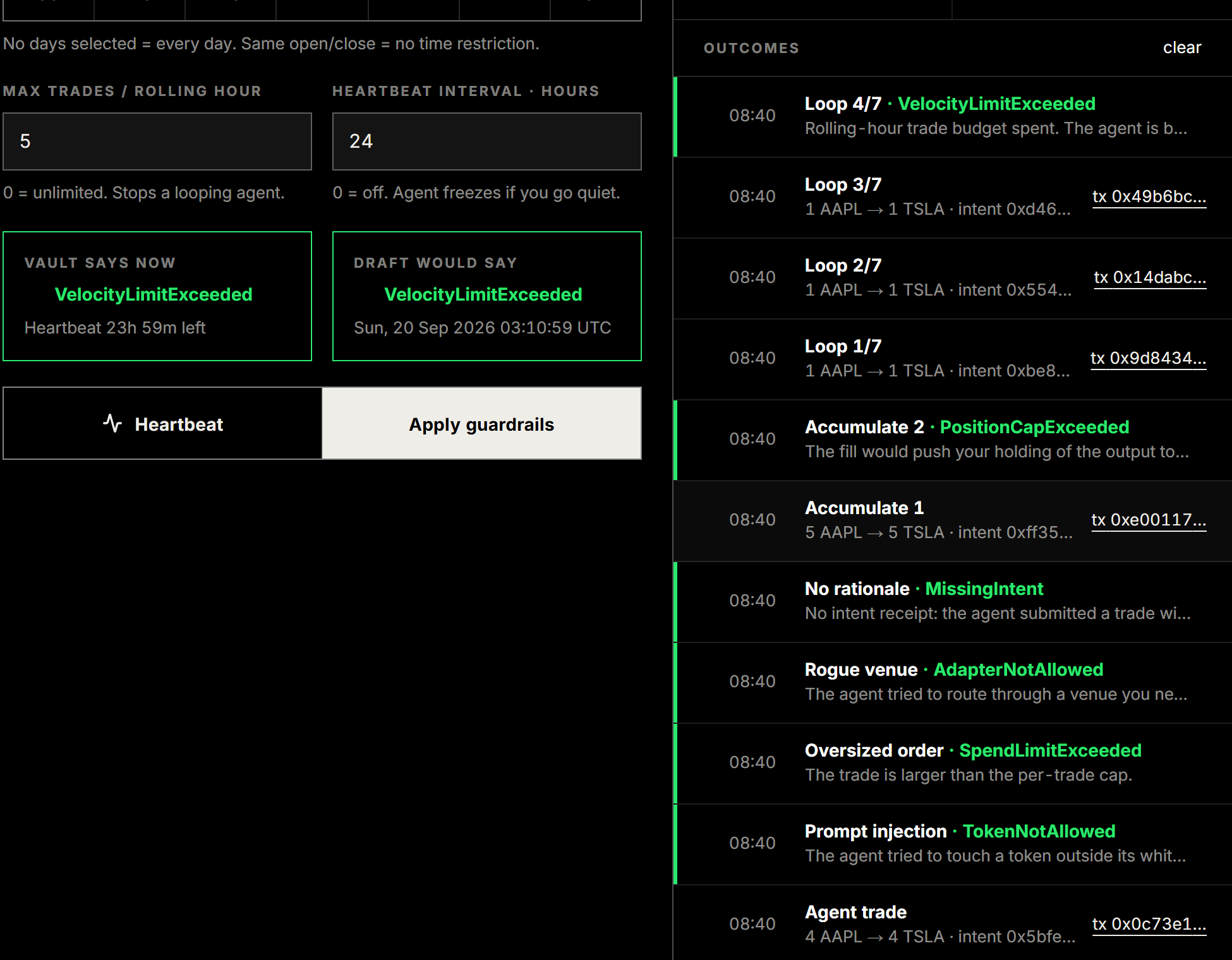This screenshot has width=1232, height=960.
Task: Click the HEARTBEAT INTERVAL · HOURS label
Action: [466, 91]
